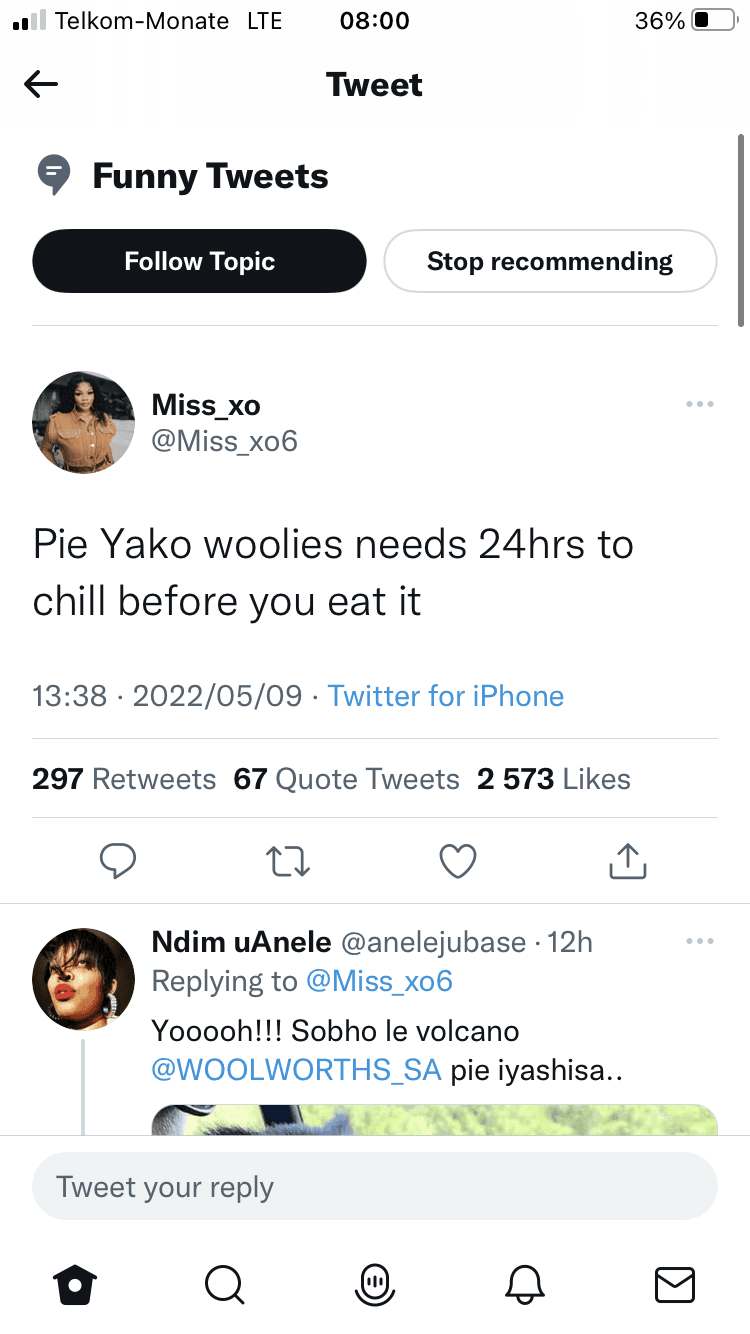Screen dimensions: 750x1334
Task: Open the Search magnifier tab
Action: pyautogui.click(x=224, y=1284)
